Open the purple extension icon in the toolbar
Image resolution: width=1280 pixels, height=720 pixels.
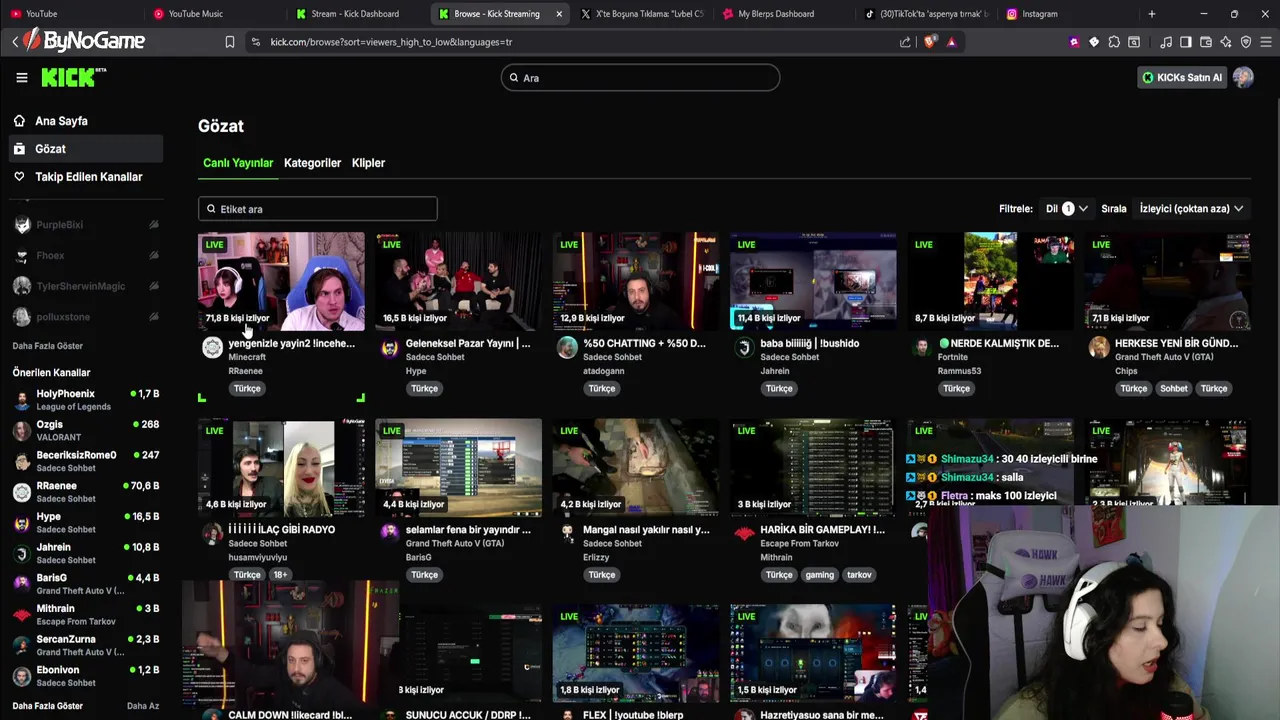1074,42
